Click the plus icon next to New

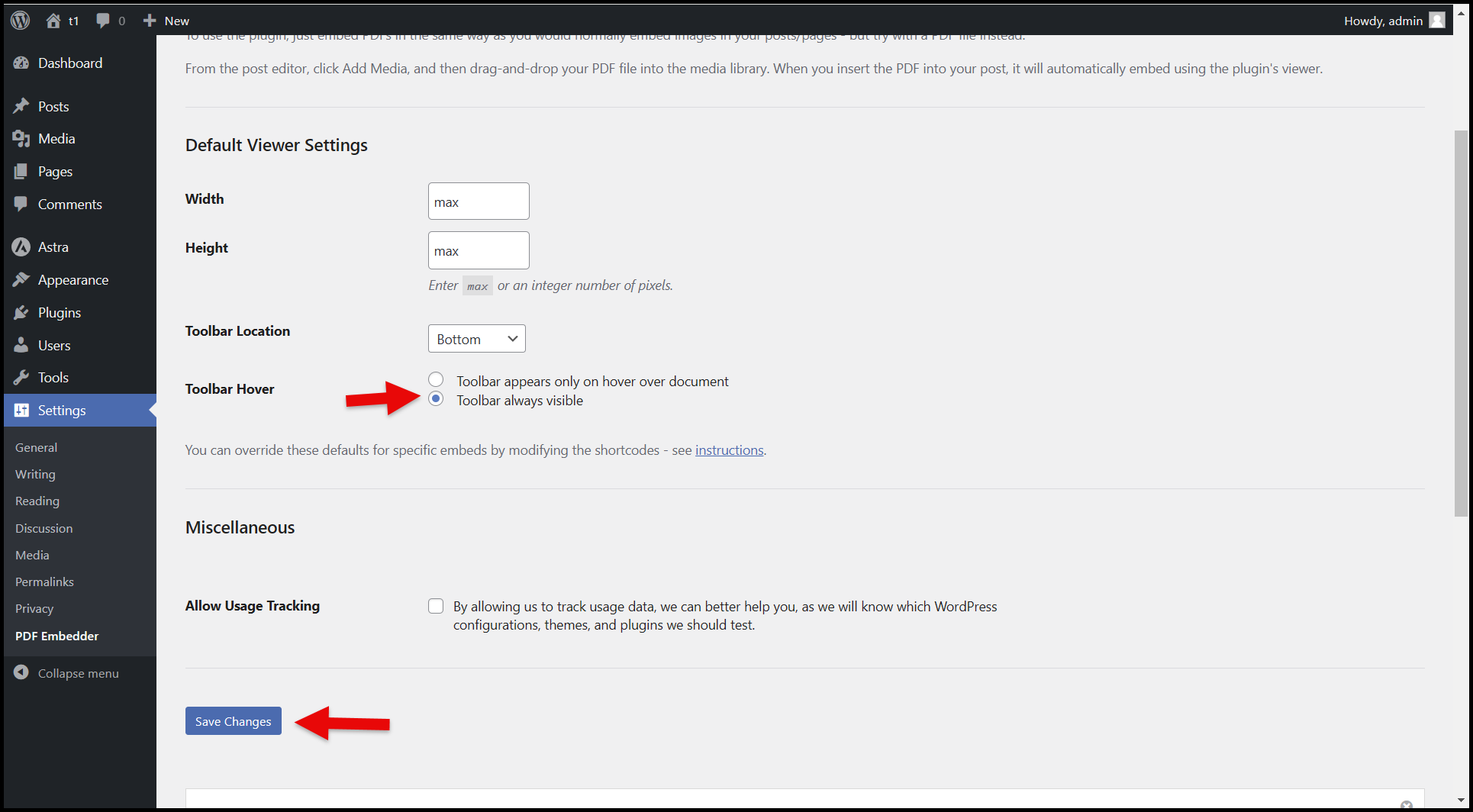point(150,21)
